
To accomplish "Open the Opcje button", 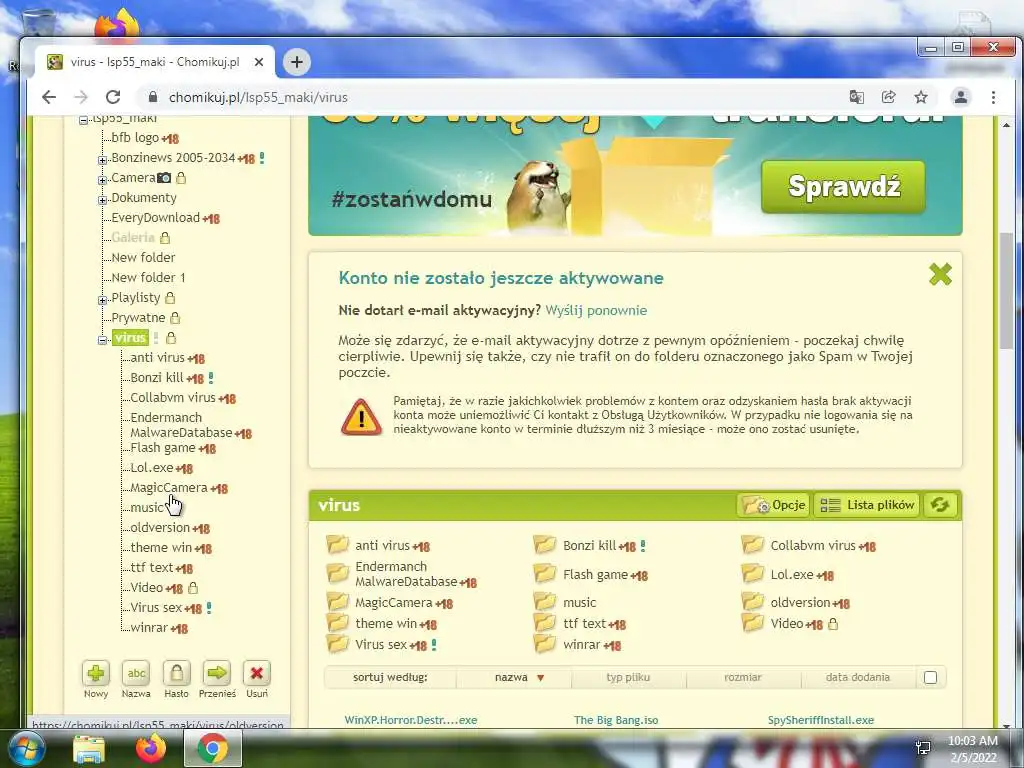I will tap(774, 505).
